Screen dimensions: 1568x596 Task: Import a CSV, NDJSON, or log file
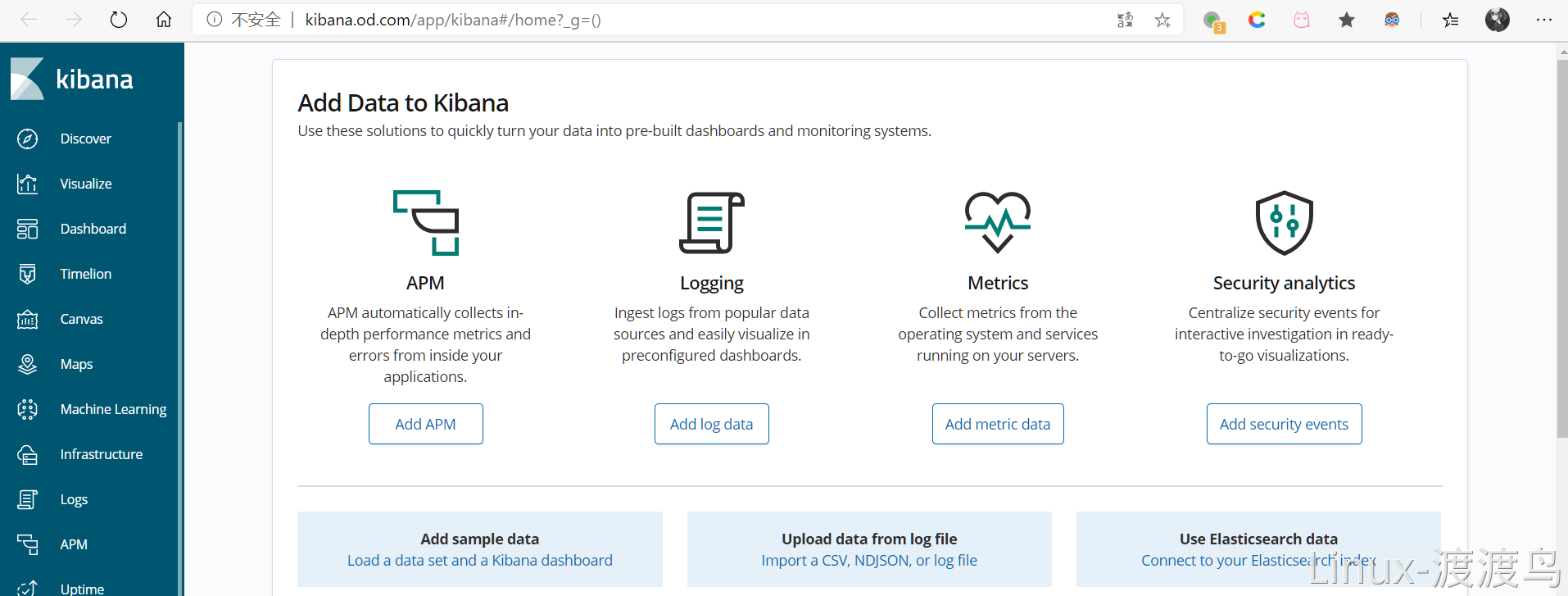pyautogui.click(x=869, y=560)
